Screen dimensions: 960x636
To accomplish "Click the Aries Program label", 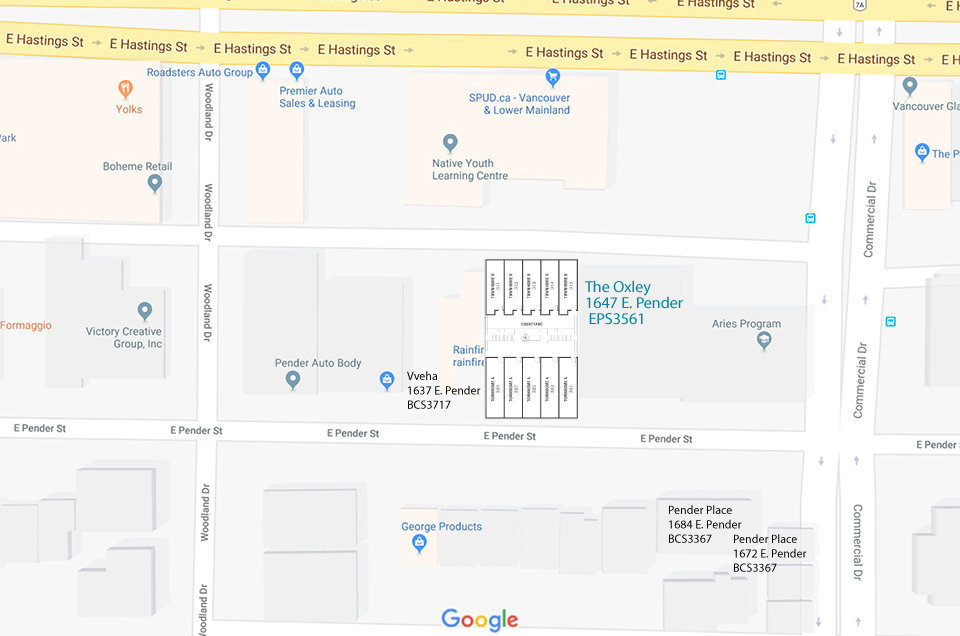I will [x=746, y=324].
